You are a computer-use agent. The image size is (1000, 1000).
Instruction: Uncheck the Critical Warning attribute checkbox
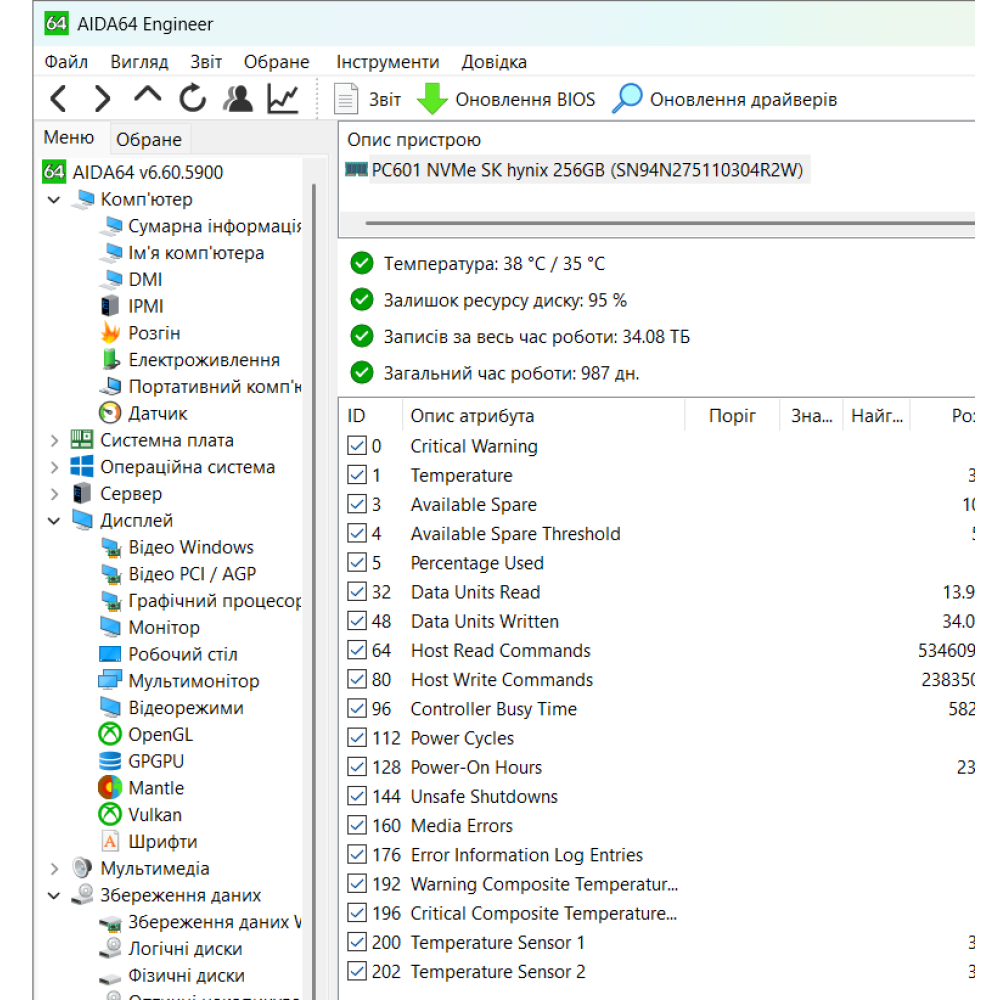coord(356,447)
